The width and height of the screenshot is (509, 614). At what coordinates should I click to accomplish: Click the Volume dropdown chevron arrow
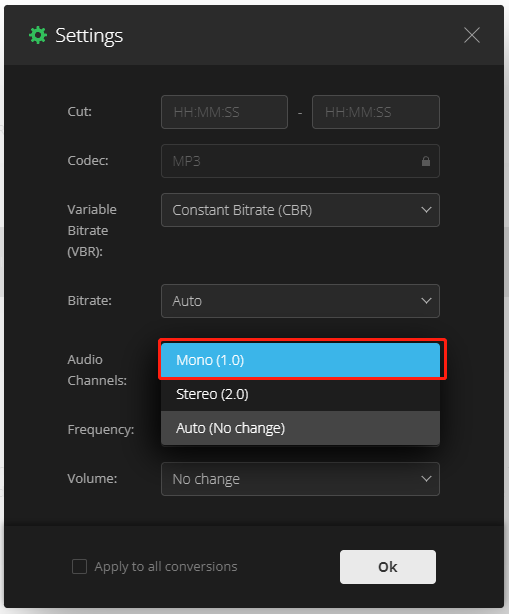426,479
